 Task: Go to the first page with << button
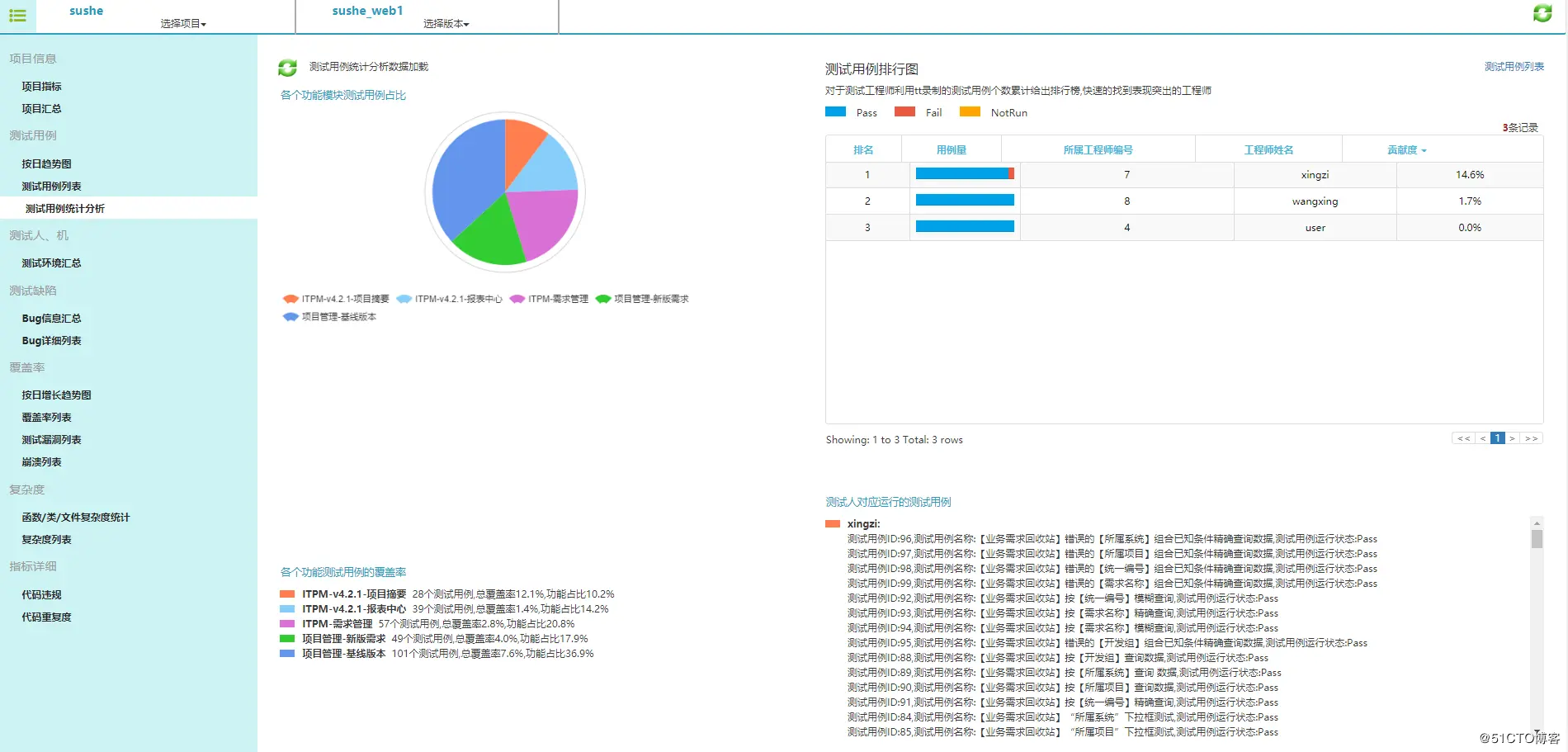[1464, 438]
